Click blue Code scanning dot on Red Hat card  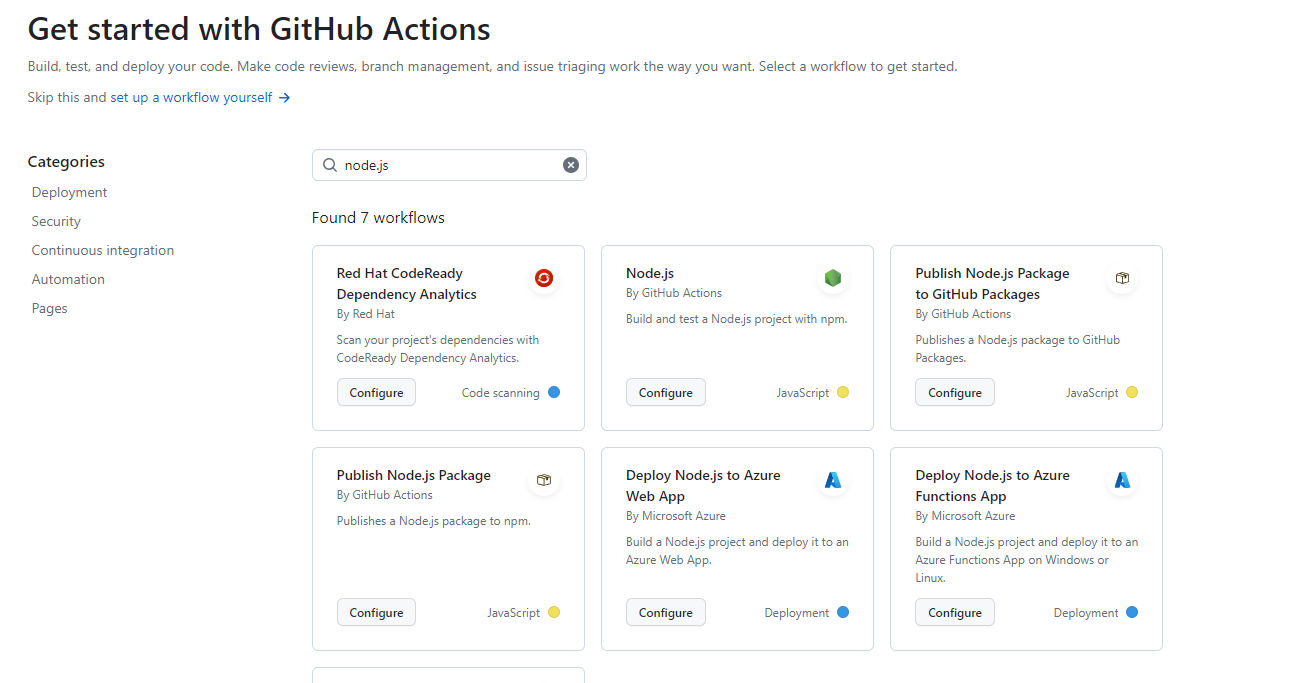554,392
